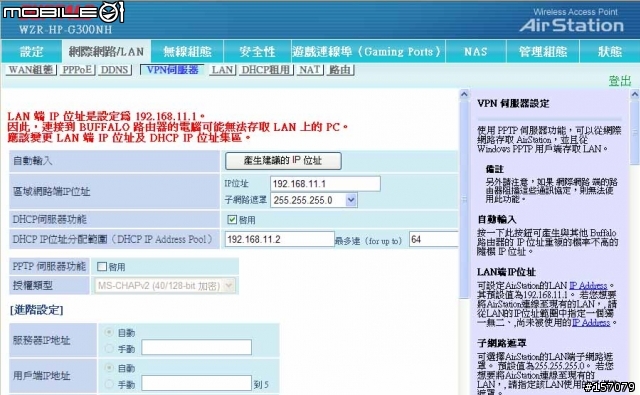Click the LAN IP位址 field 192.168.11.1
Viewport: 640px width, 395px height.
pos(325,184)
